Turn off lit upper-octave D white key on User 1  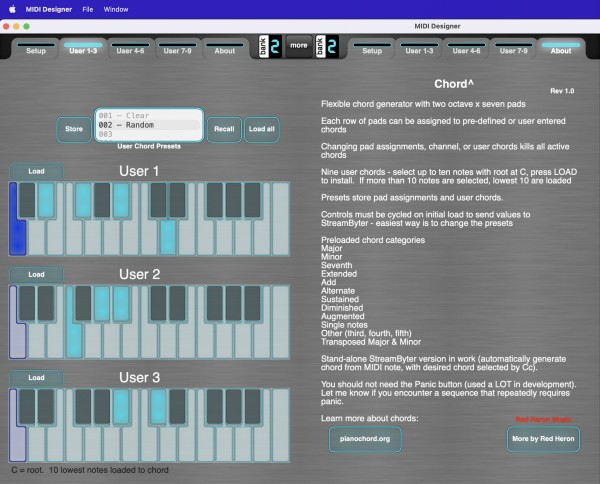click(168, 239)
